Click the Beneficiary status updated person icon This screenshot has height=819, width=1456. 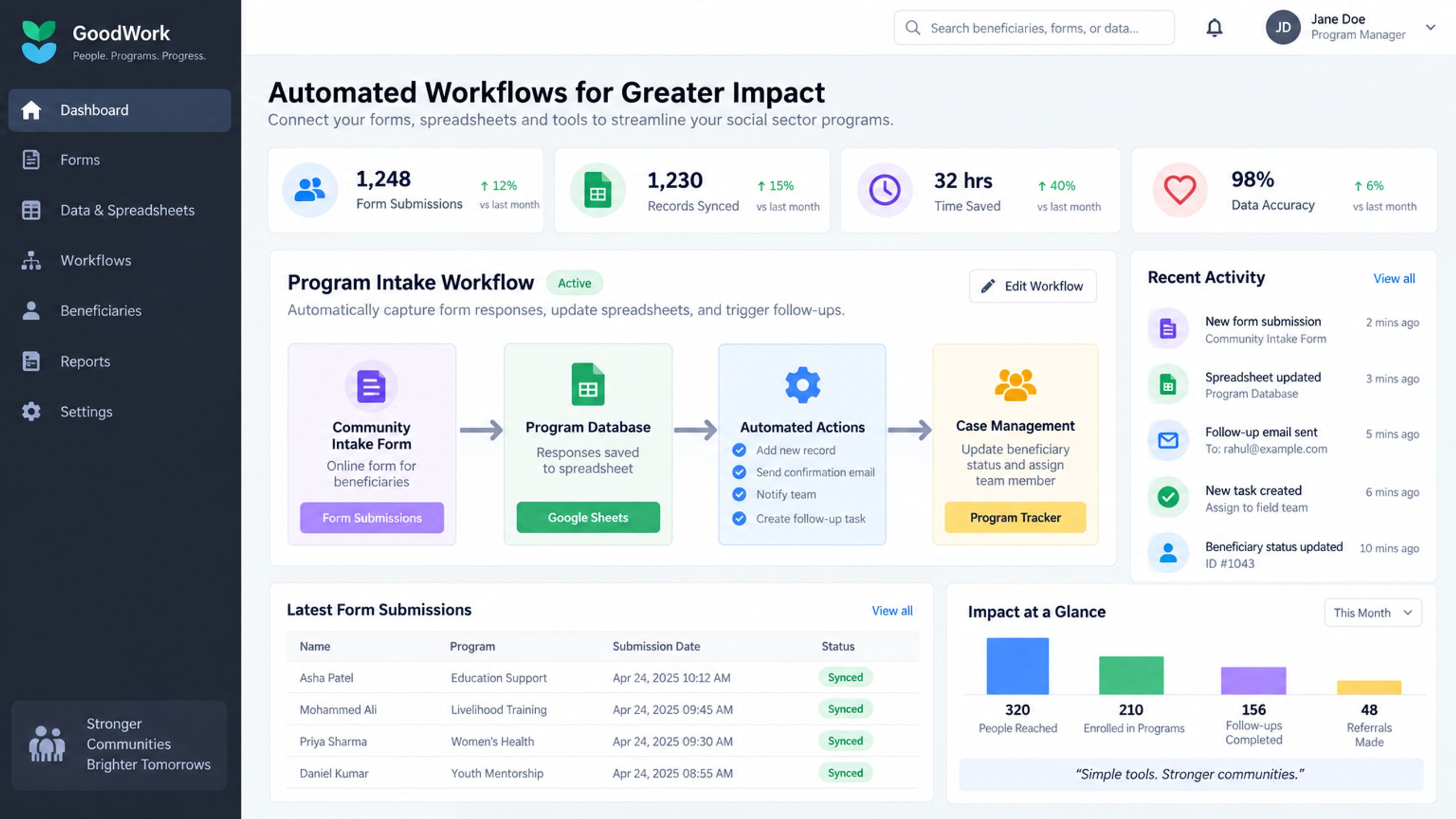1168,553
